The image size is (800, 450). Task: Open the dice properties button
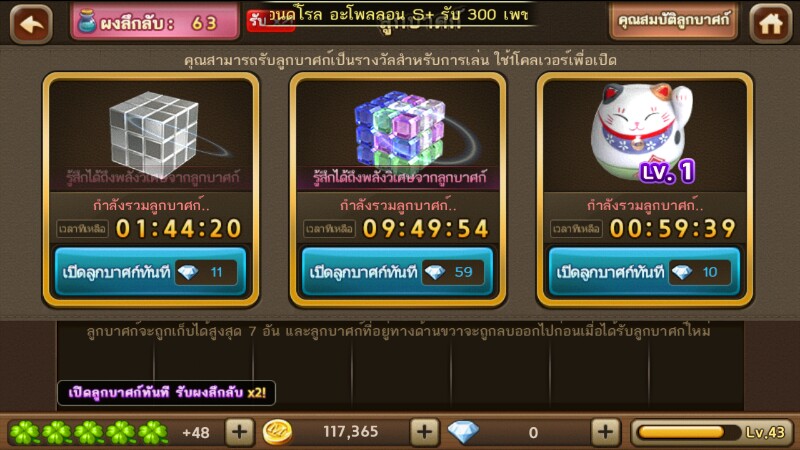tap(673, 21)
